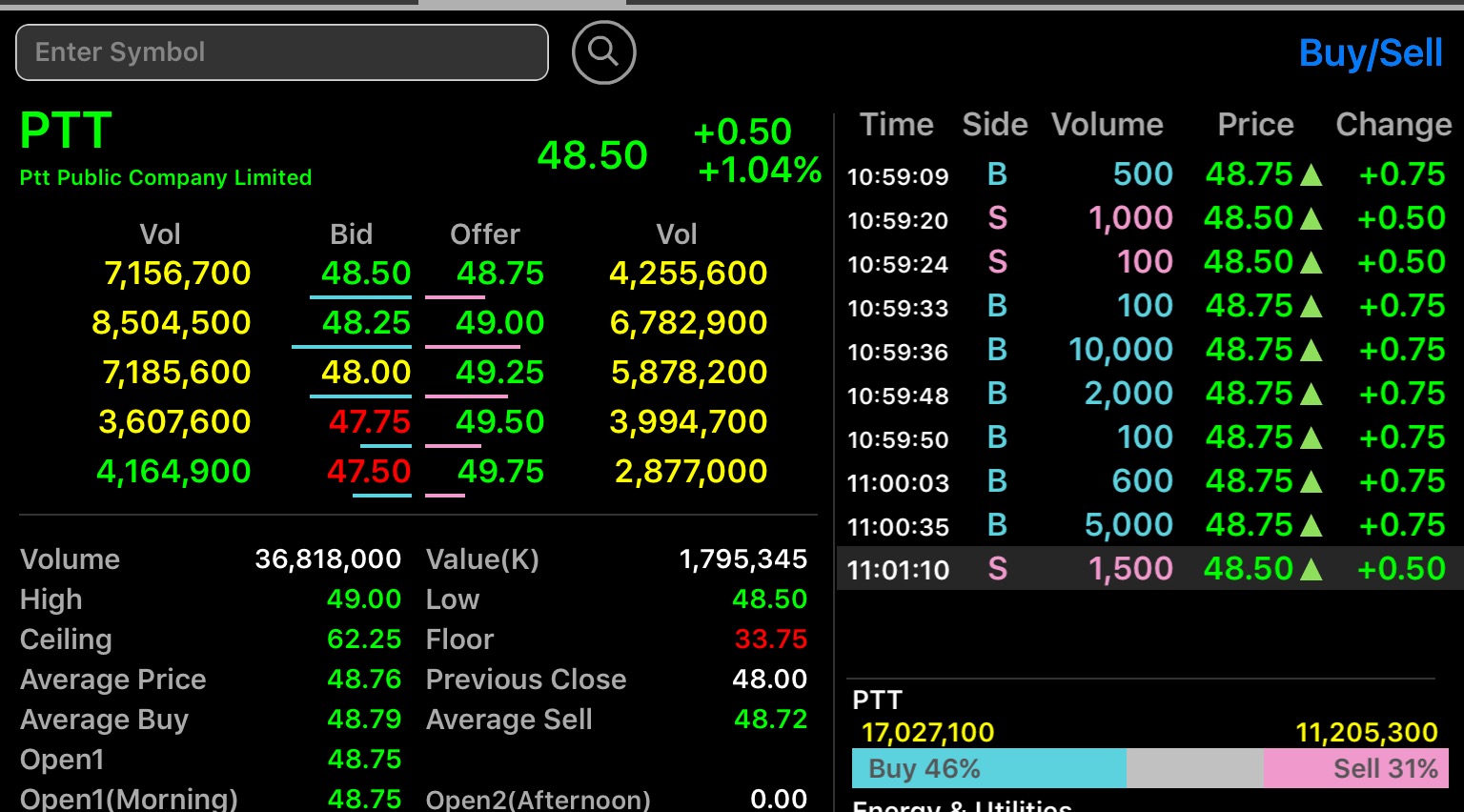Open the Buy/Sell link
This screenshot has width=1464, height=812.
1371,53
